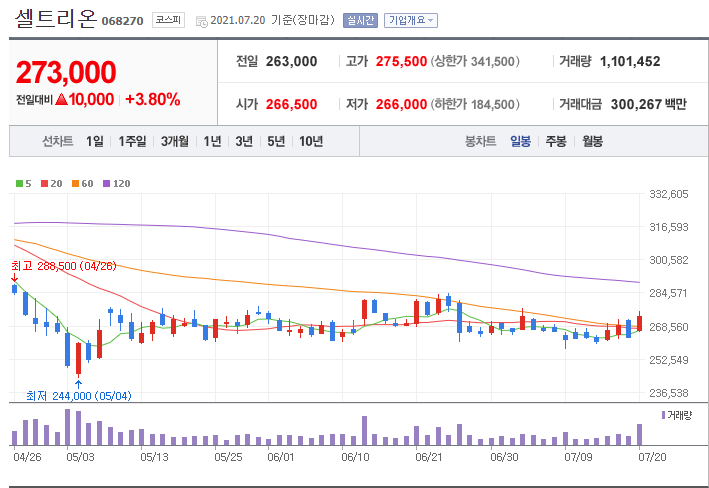Select the 10년 line chart tab
The height and width of the screenshot is (488, 709).
click(x=311, y=142)
